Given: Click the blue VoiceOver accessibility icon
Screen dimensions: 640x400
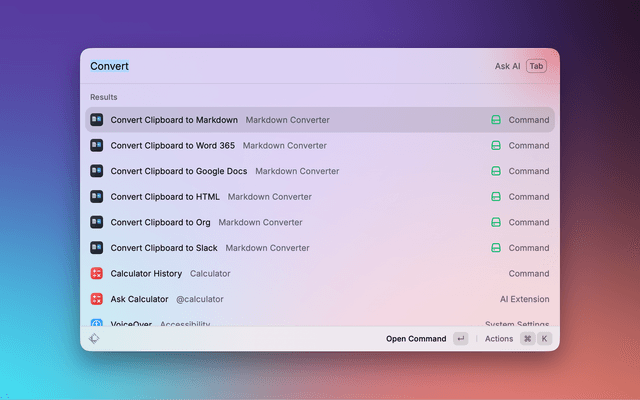Looking at the screenshot, I should pyautogui.click(x=97, y=323).
